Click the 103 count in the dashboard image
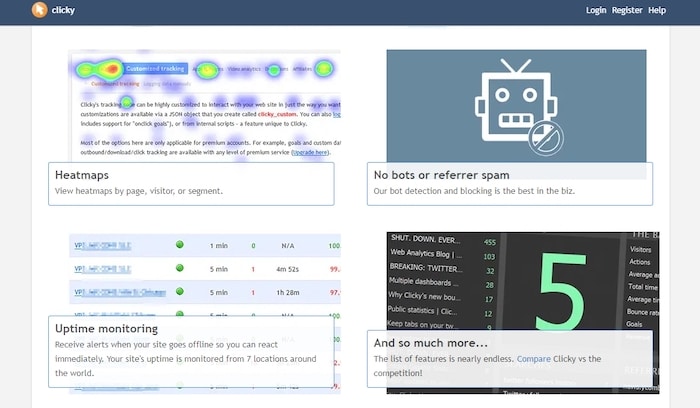Screen dimensions: 700x408 (489, 257)
